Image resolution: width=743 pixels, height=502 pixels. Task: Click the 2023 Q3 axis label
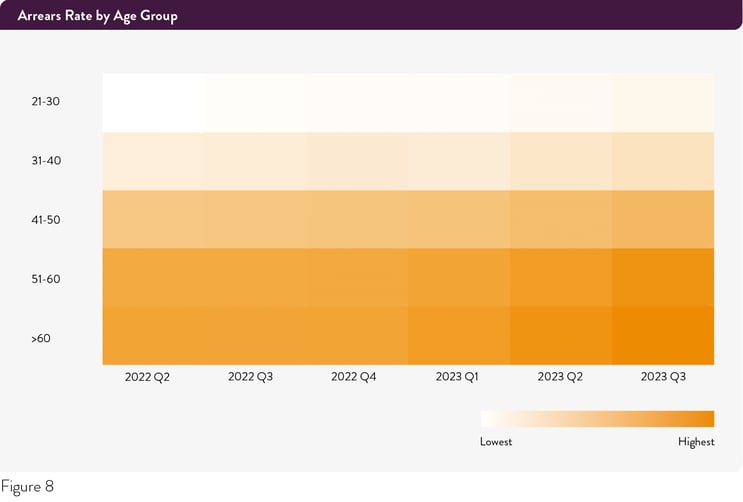(x=663, y=377)
